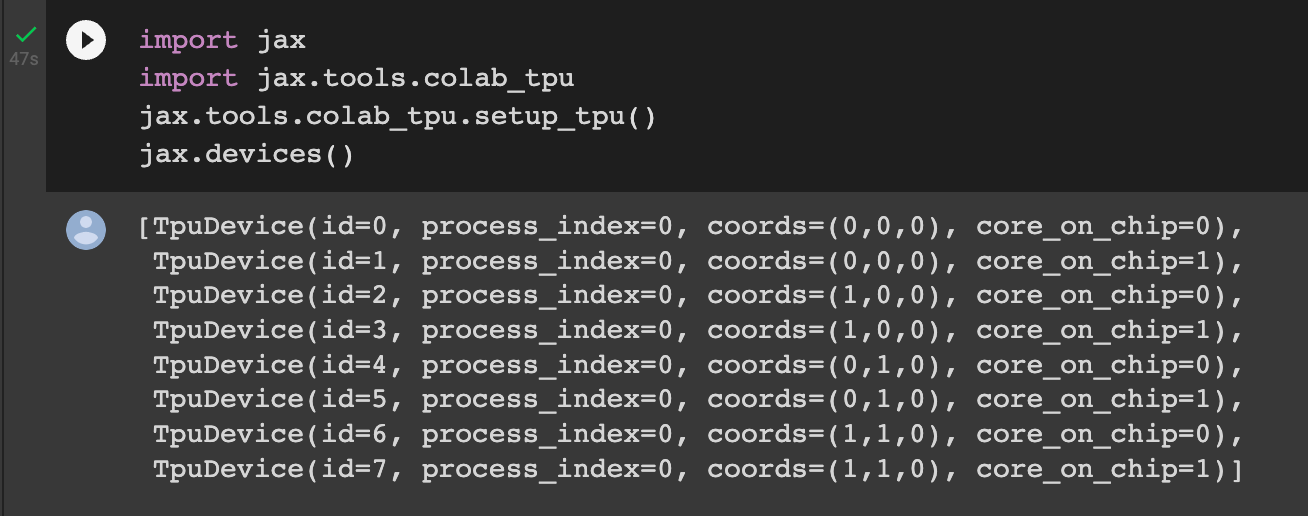The height and width of the screenshot is (516, 1308).
Task: Click the TpuDevice id=1 output line
Action: tap(697, 262)
